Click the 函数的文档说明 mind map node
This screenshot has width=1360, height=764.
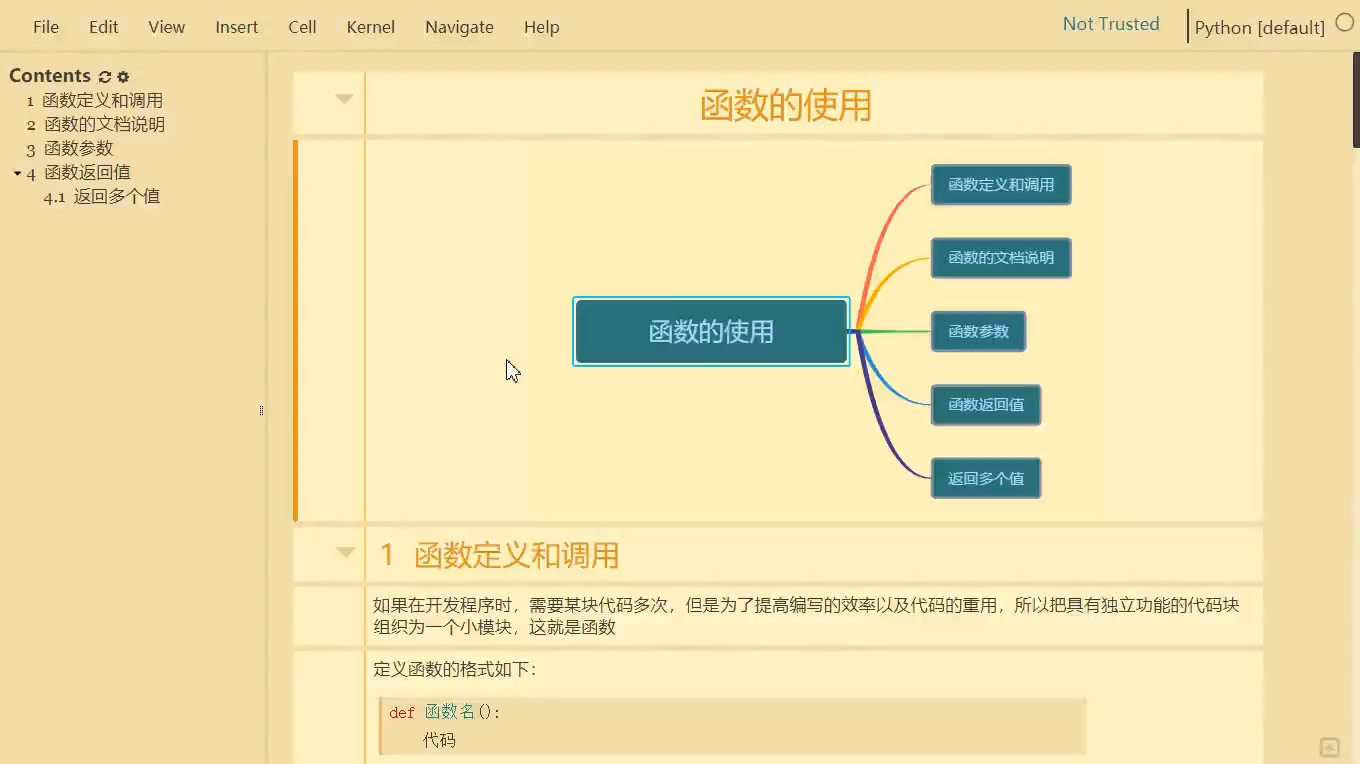(1001, 258)
